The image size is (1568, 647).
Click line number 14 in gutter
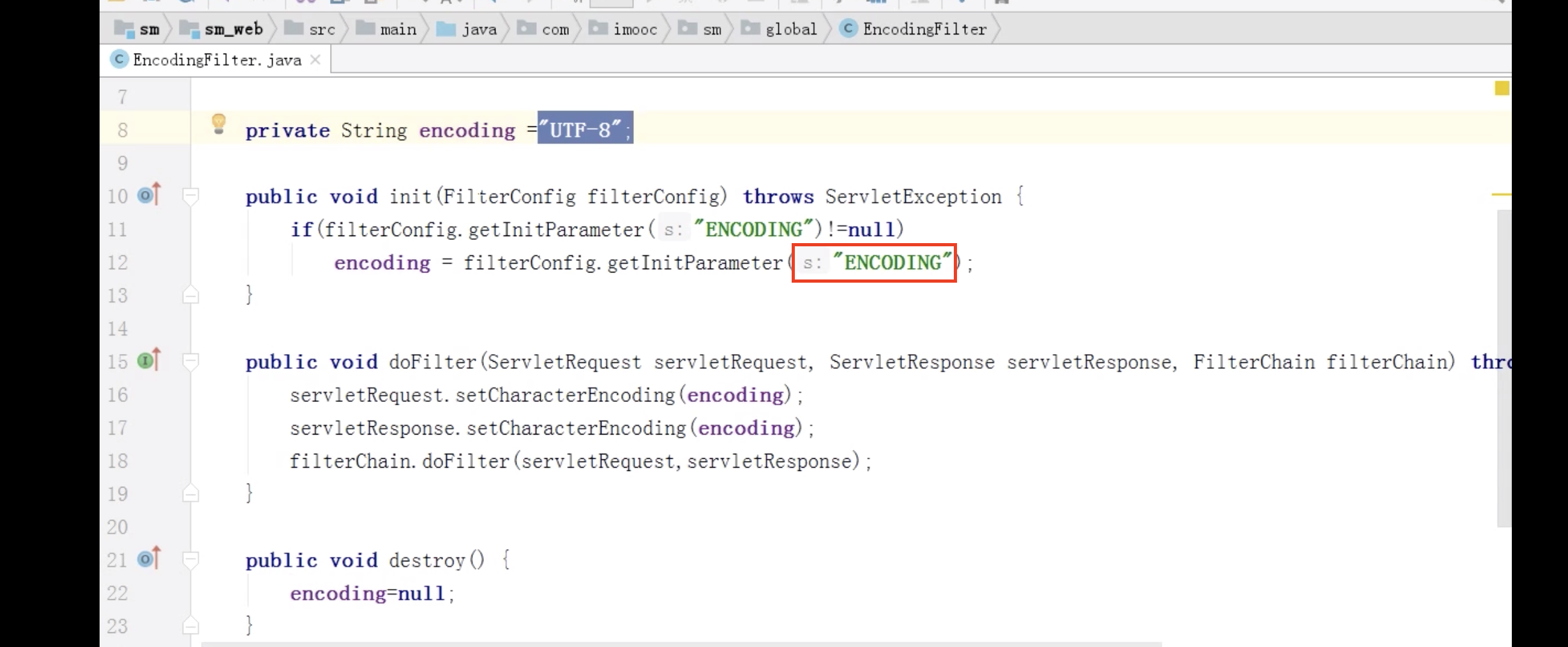pyautogui.click(x=117, y=329)
